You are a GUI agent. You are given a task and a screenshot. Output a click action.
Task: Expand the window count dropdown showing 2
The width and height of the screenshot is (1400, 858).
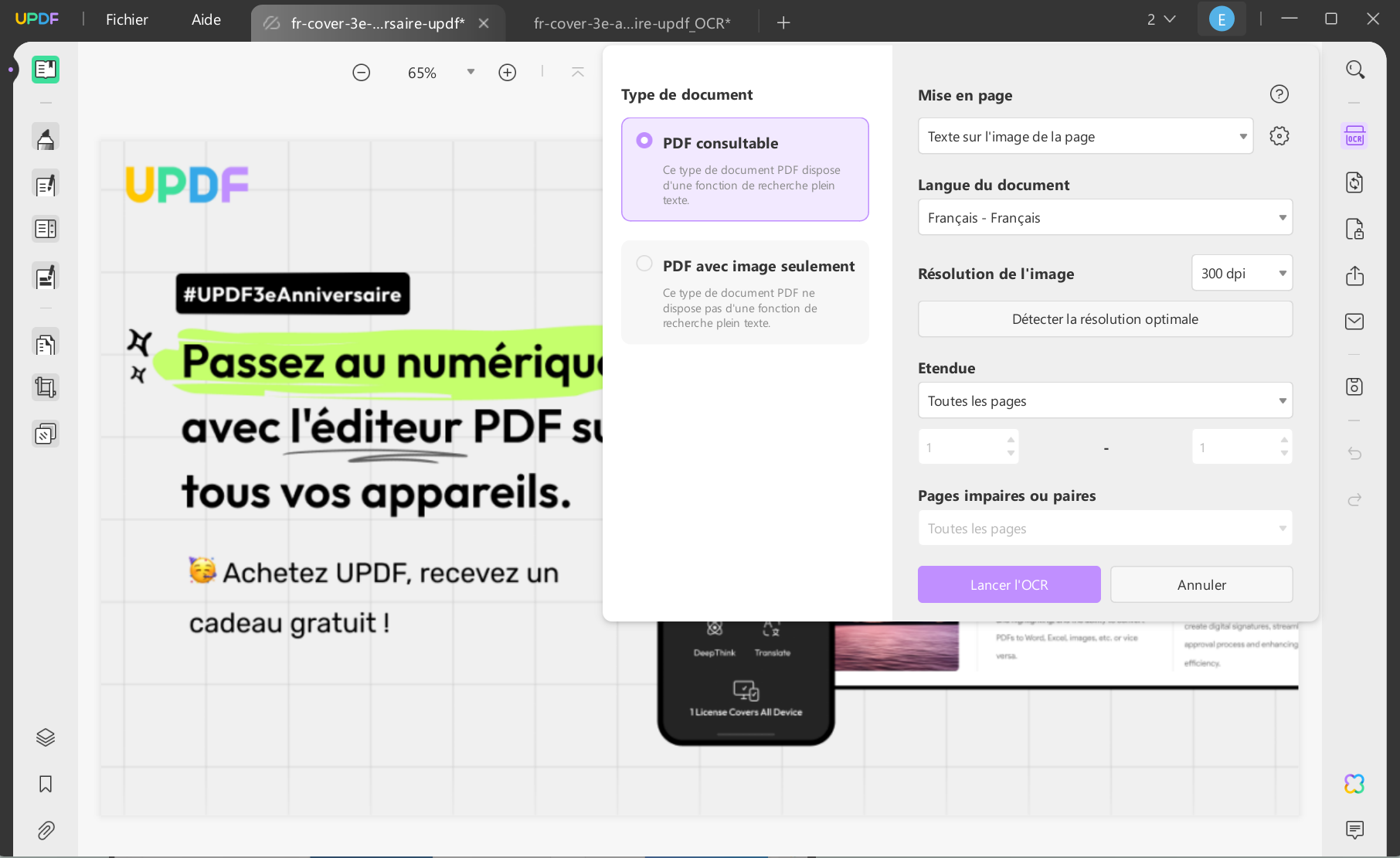1161,19
